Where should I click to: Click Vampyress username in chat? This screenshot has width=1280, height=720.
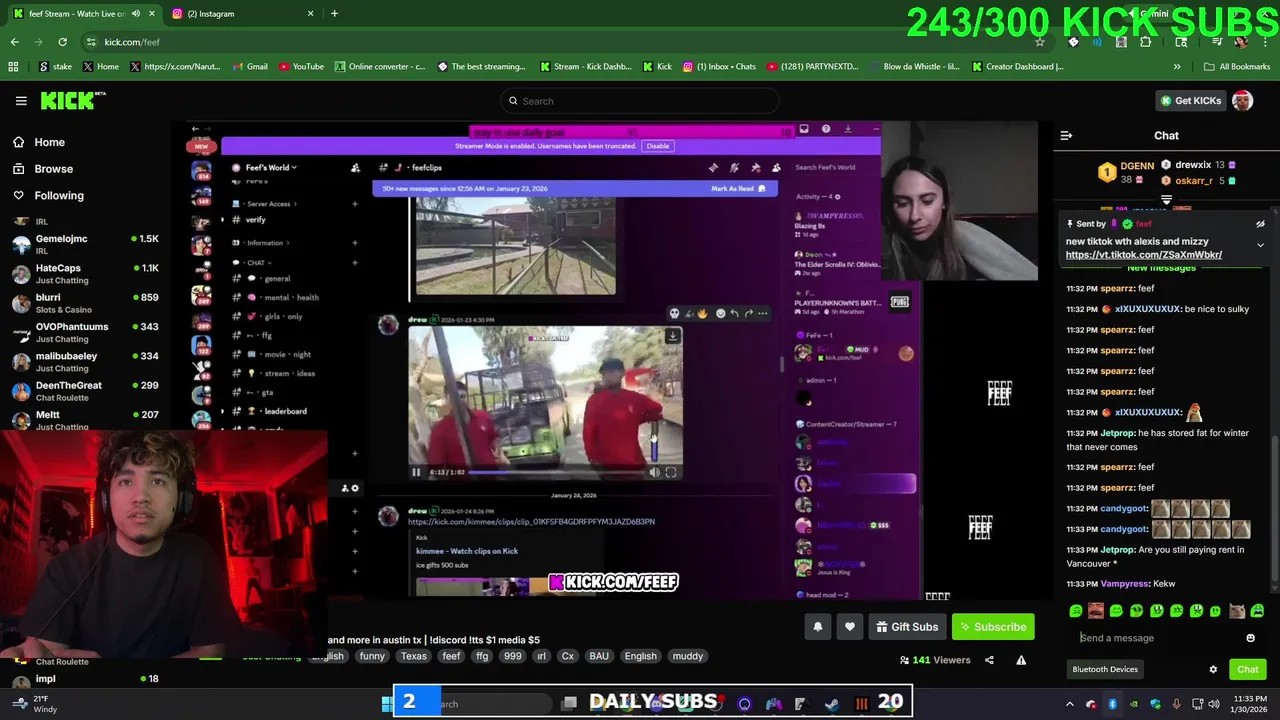pos(1124,584)
